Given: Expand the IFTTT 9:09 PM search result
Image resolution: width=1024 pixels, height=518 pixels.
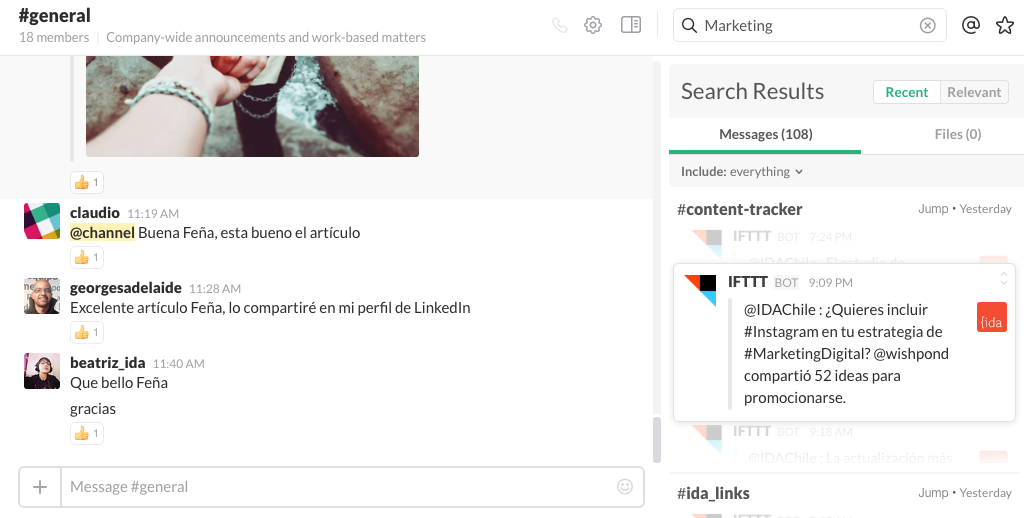Looking at the screenshot, I should point(1004,279).
